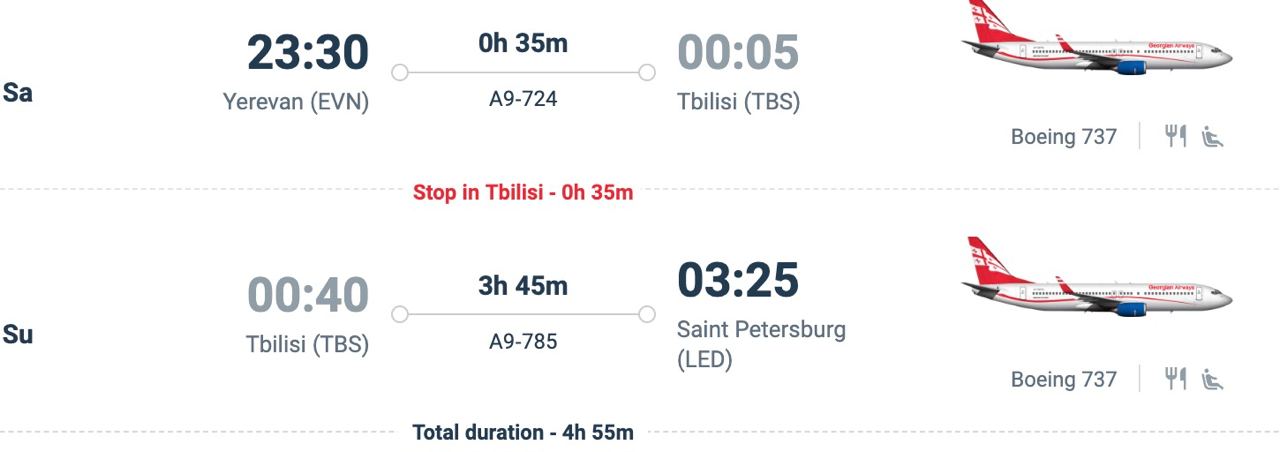Viewport: 1280px width, 452px height.
Task: Click the 00:05 arrival time in Tbilisi
Action: tap(738, 52)
